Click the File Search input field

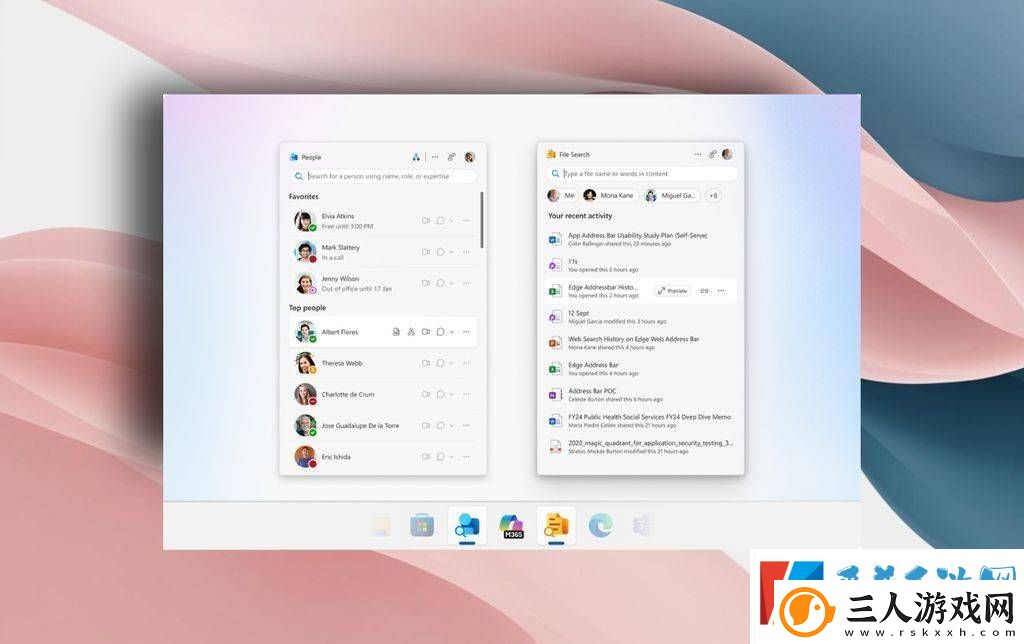(x=641, y=174)
